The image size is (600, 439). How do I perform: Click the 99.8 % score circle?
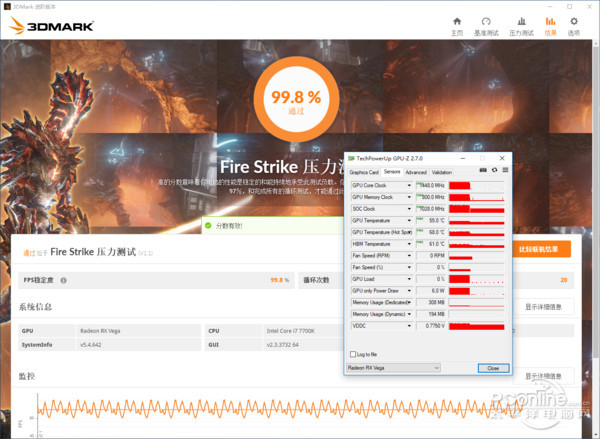(296, 99)
